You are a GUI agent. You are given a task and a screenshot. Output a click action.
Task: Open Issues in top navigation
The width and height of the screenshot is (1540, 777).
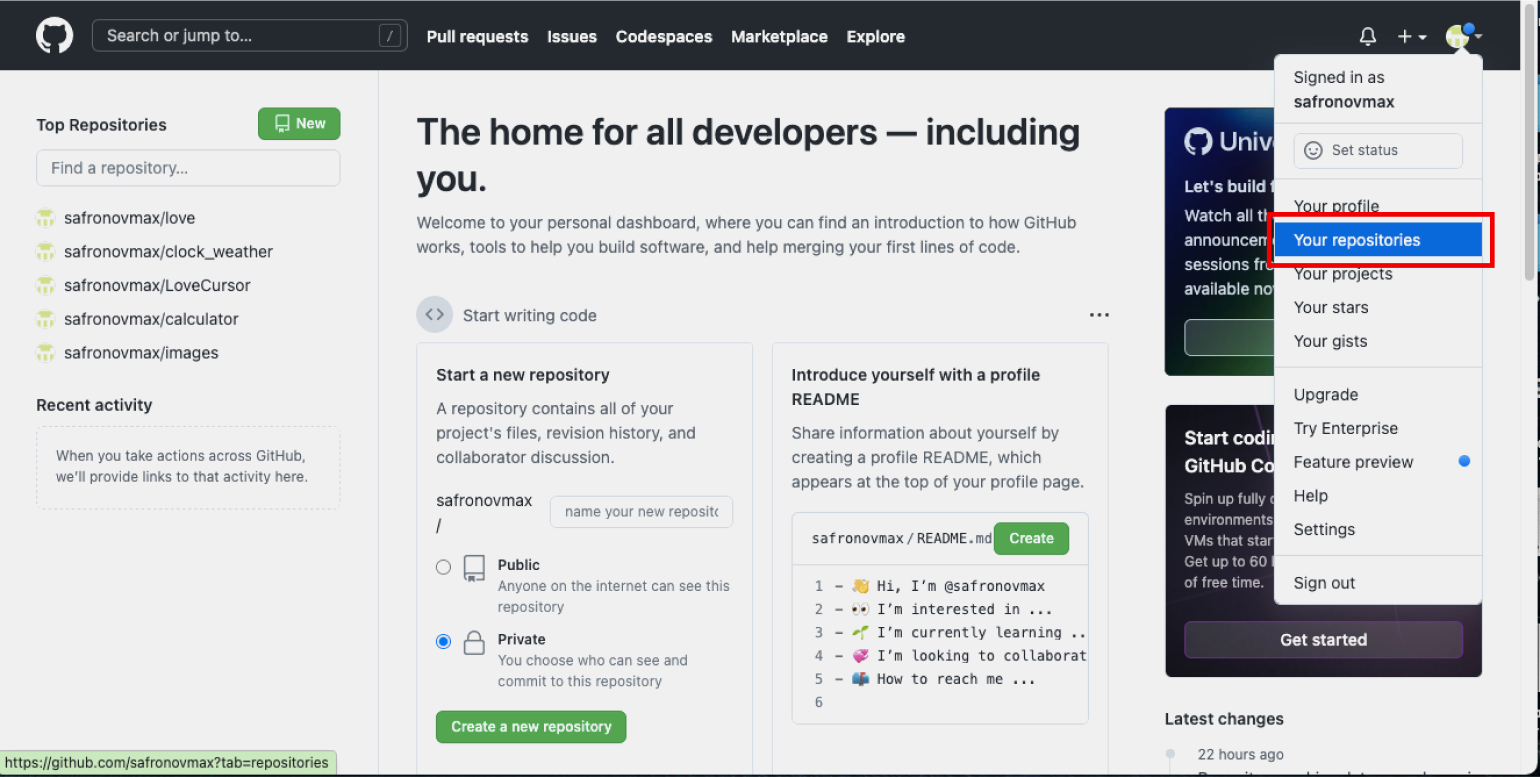pyautogui.click(x=572, y=37)
